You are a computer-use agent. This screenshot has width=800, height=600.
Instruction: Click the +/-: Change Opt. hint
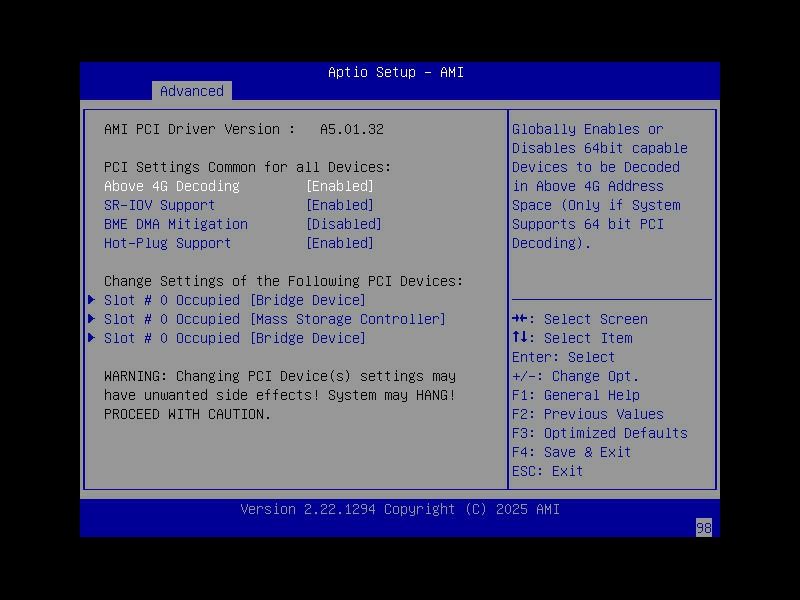[x=575, y=376]
